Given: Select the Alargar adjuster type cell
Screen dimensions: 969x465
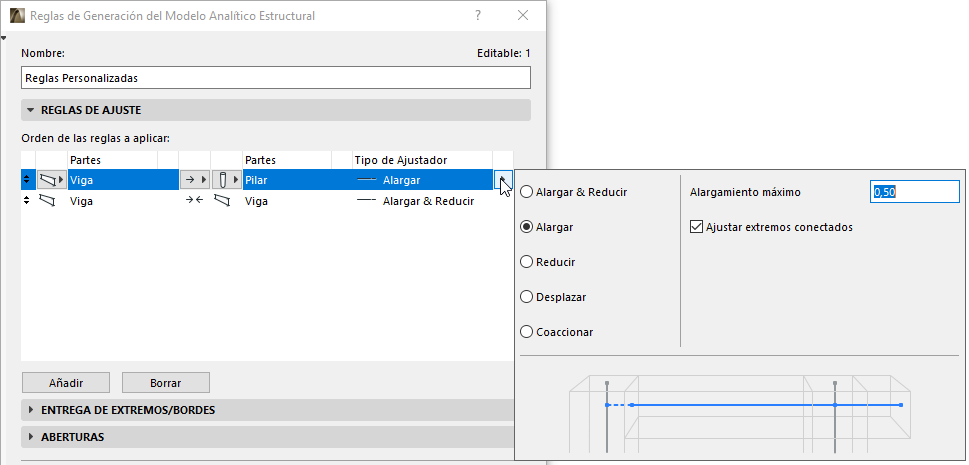Looking at the screenshot, I should point(423,180).
